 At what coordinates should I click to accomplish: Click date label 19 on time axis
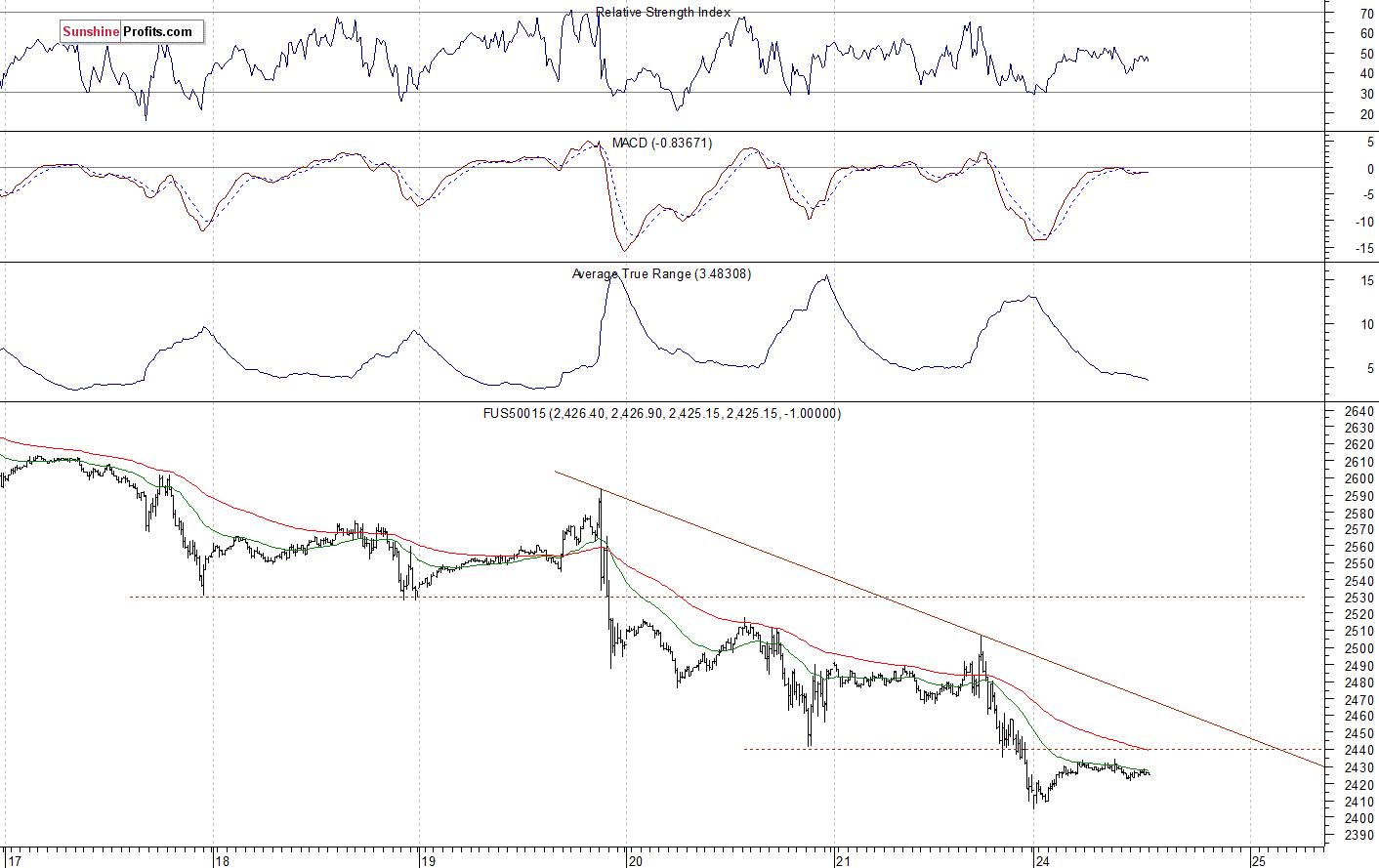click(x=428, y=860)
